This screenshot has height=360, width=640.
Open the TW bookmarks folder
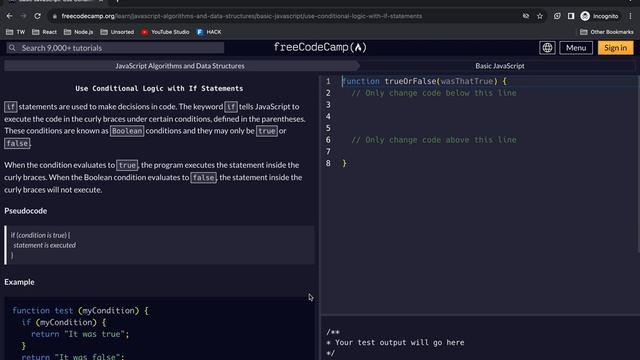[16, 32]
